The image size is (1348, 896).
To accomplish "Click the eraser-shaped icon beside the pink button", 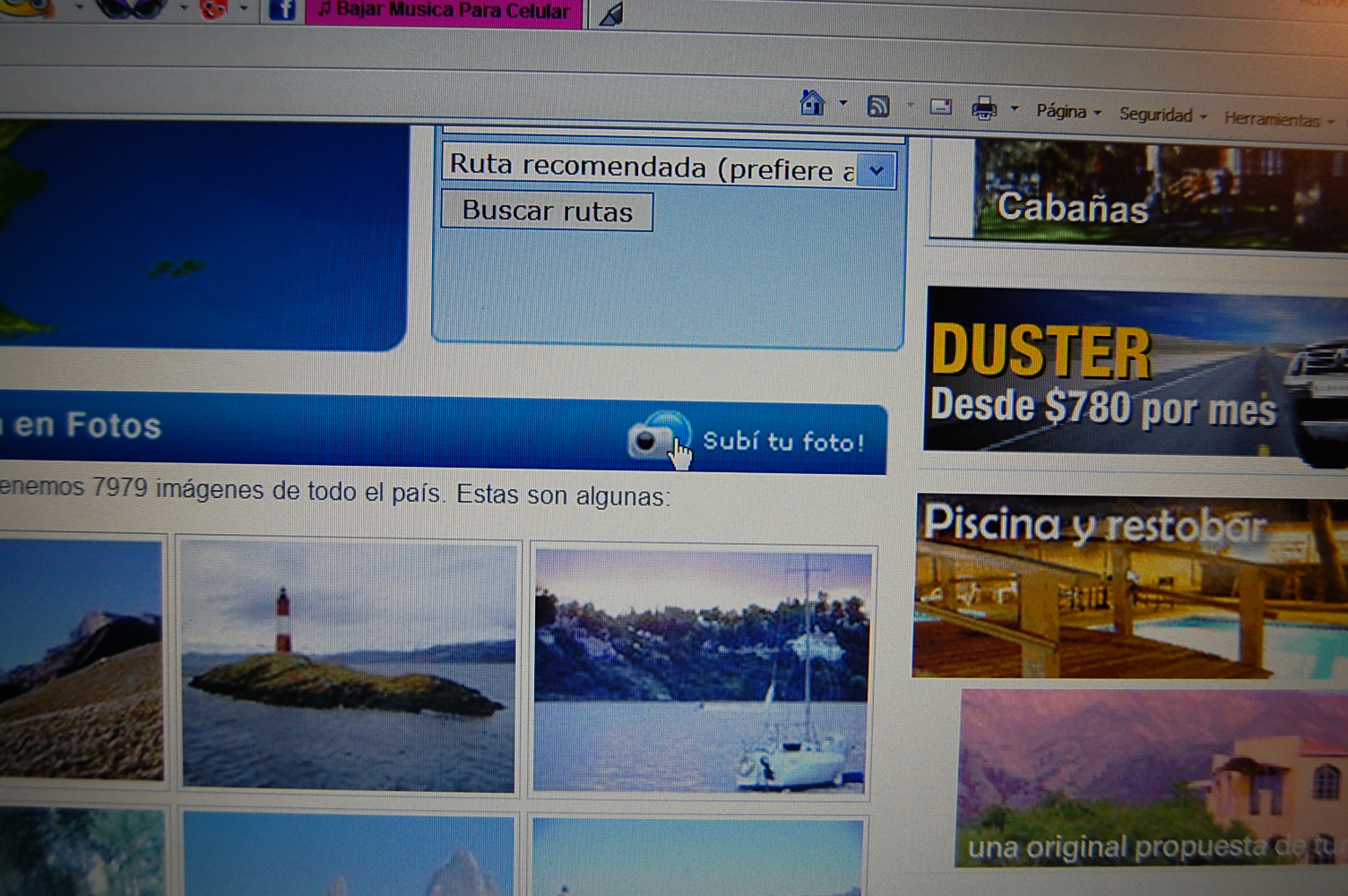I will (611, 14).
